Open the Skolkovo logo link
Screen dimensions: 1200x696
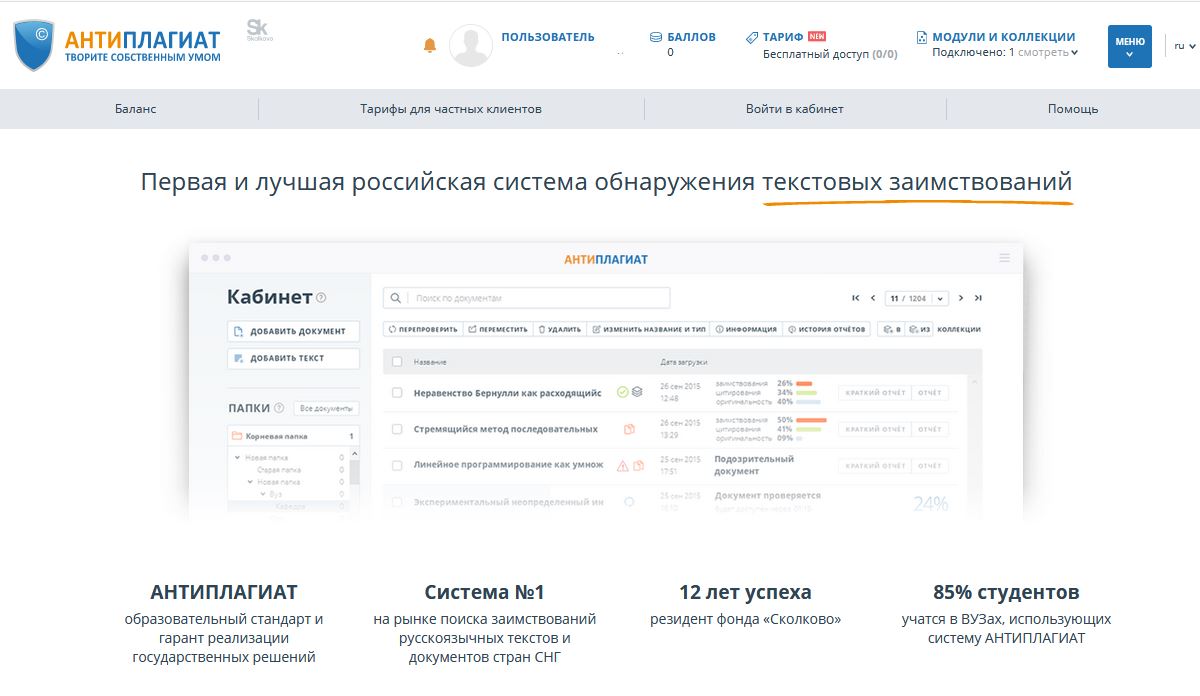[259, 31]
